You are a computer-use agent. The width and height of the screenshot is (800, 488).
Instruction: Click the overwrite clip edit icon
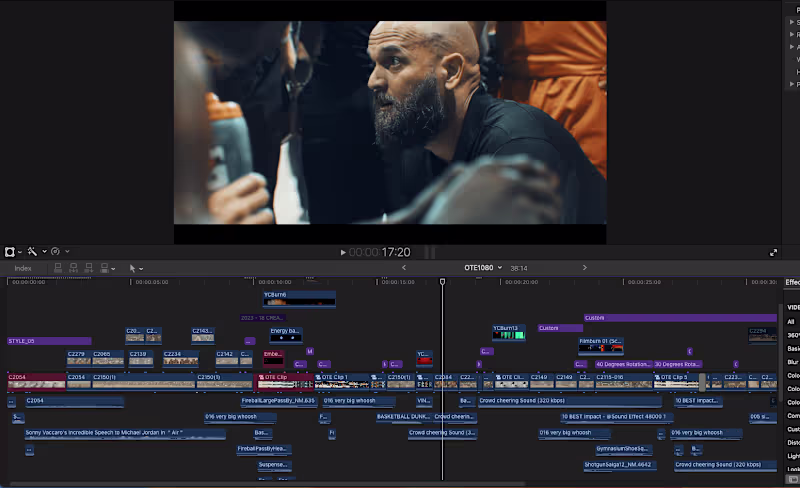coord(105,268)
